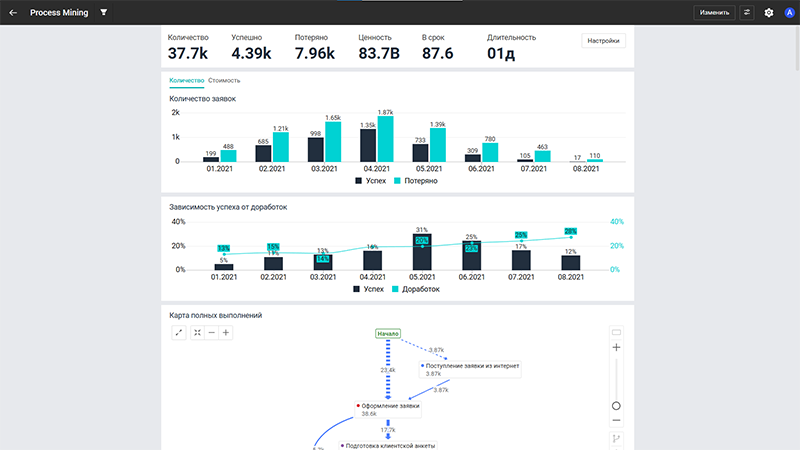800x450 pixels.
Task: Click the 23.4k edge label
Action: [x=388, y=370]
